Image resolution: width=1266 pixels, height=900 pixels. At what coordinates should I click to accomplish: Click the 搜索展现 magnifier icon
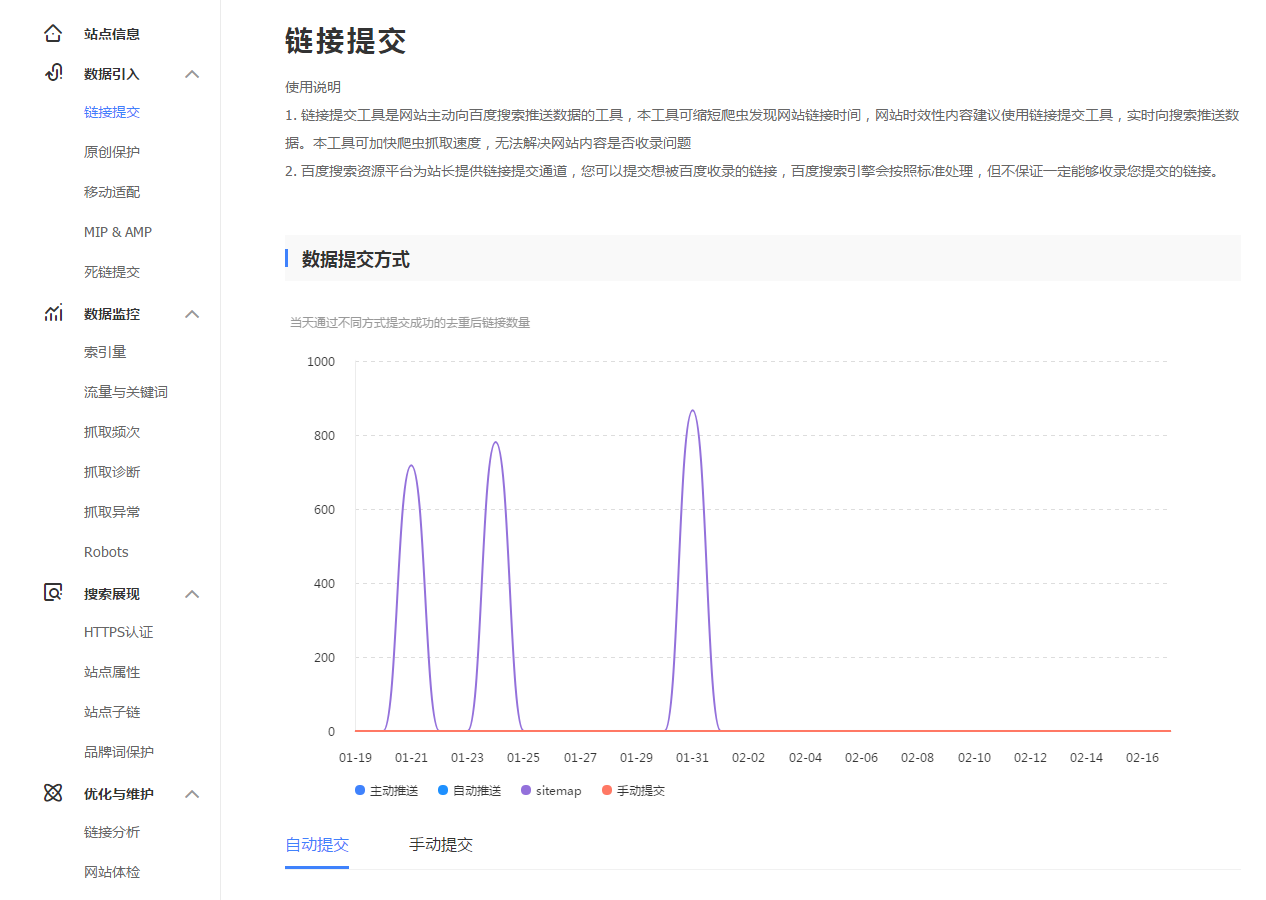[x=52, y=593]
